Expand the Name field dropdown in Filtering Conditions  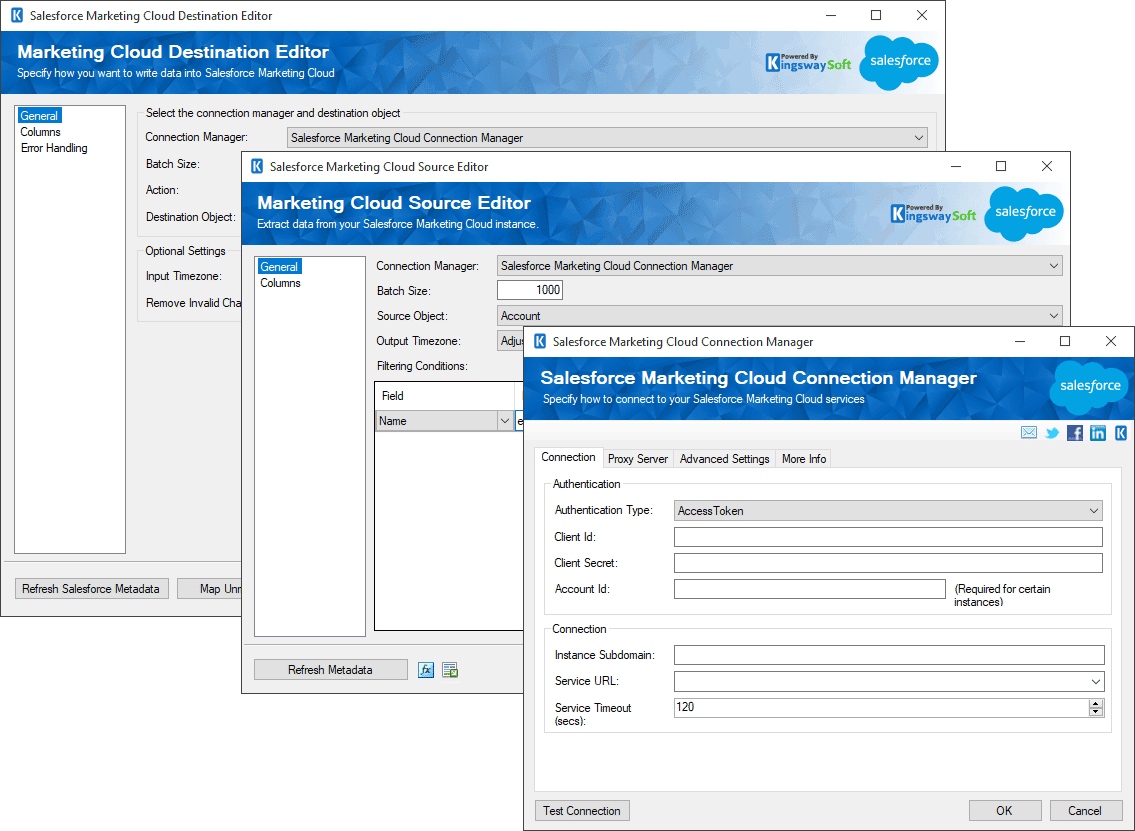pyautogui.click(x=505, y=421)
